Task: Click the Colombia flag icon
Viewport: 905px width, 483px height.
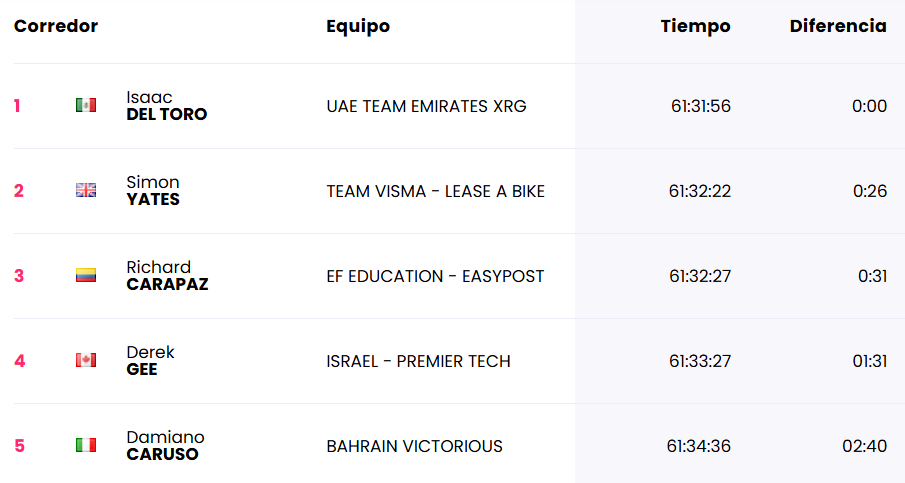Action: pyautogui.click(x=86, y=275)
